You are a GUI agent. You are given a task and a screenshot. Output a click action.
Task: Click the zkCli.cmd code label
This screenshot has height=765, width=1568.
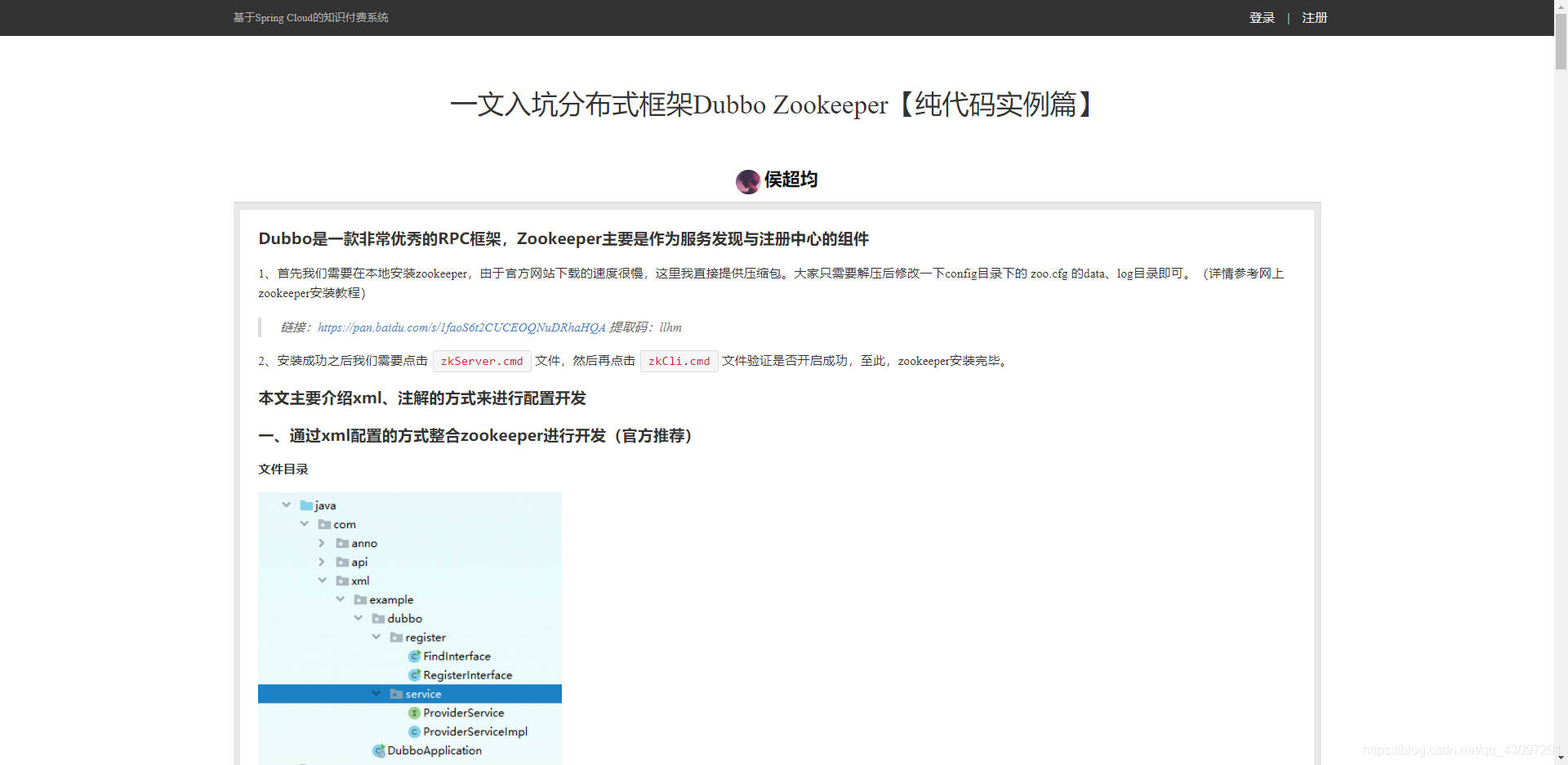679,361
